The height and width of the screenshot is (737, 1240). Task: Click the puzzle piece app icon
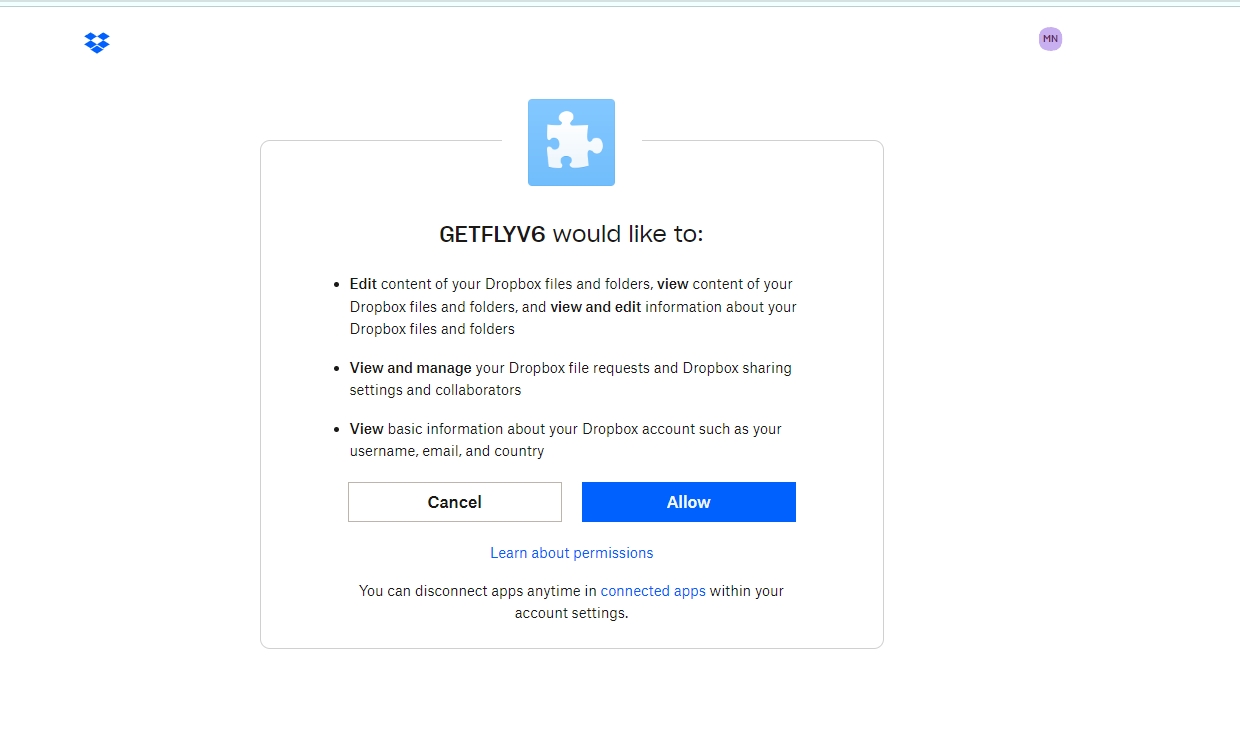[x=571, y=142]
